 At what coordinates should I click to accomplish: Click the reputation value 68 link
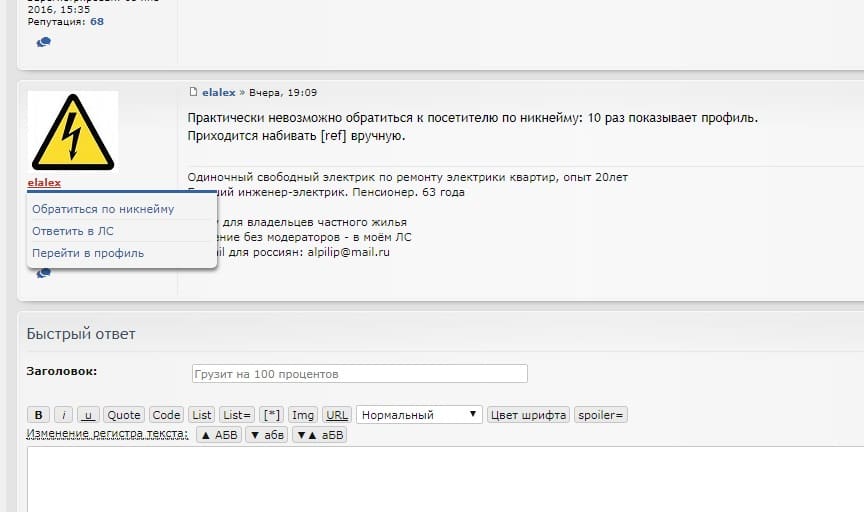(97, 21)
